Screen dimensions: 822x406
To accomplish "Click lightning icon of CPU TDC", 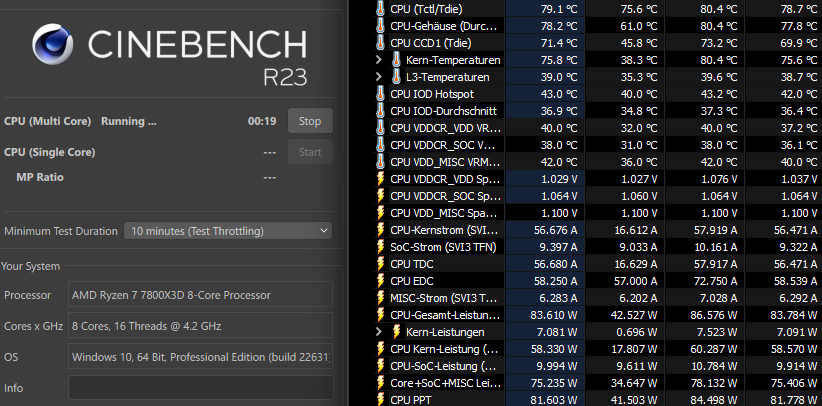I will pyautogui.click(x=381, y=264).
